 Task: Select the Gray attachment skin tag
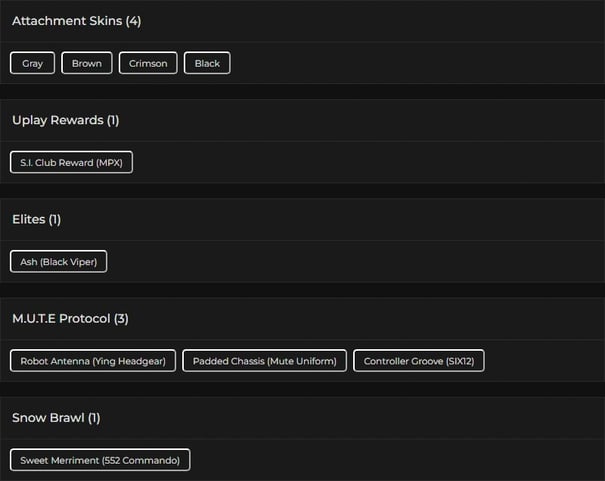tap(32, 63)
